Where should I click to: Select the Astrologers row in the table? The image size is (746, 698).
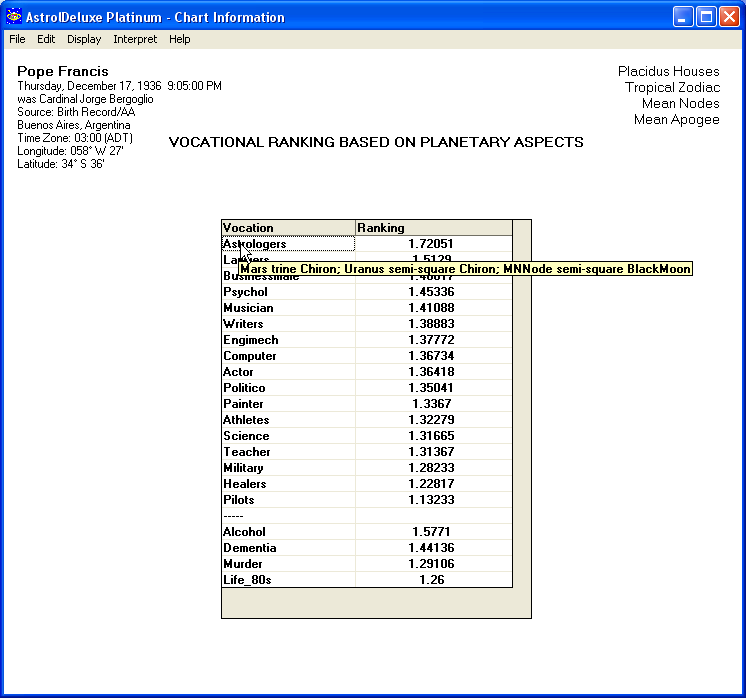(x=287, y=244)
